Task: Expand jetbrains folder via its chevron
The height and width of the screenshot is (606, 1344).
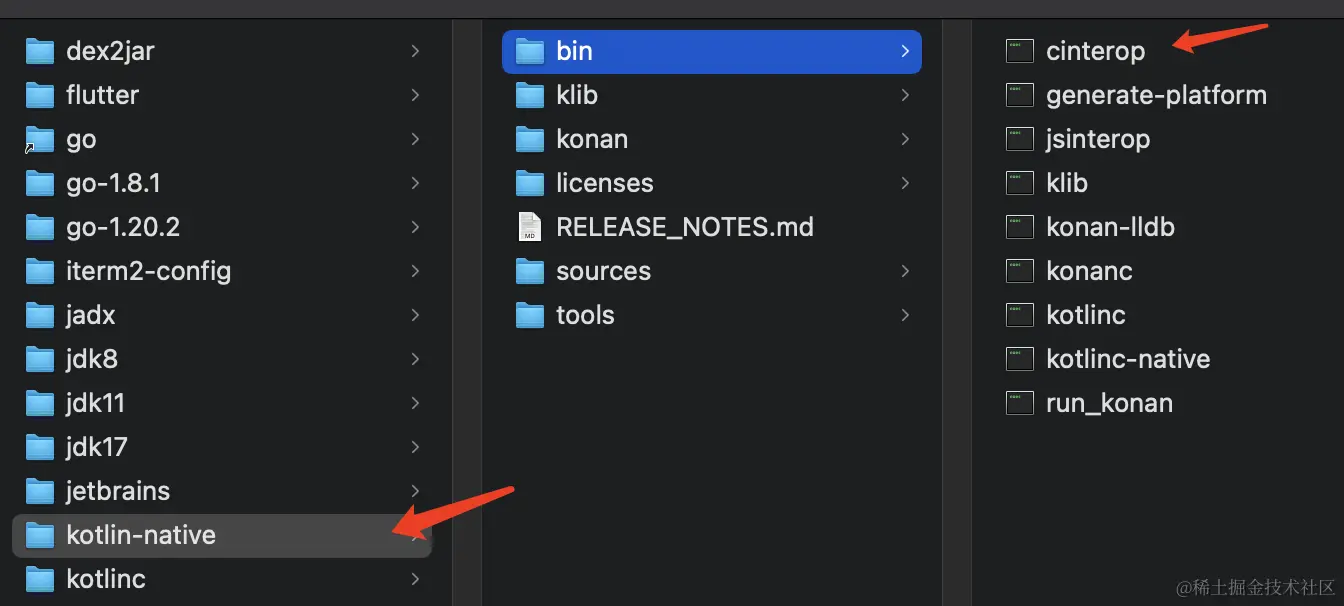Action: tap(415, 491)
